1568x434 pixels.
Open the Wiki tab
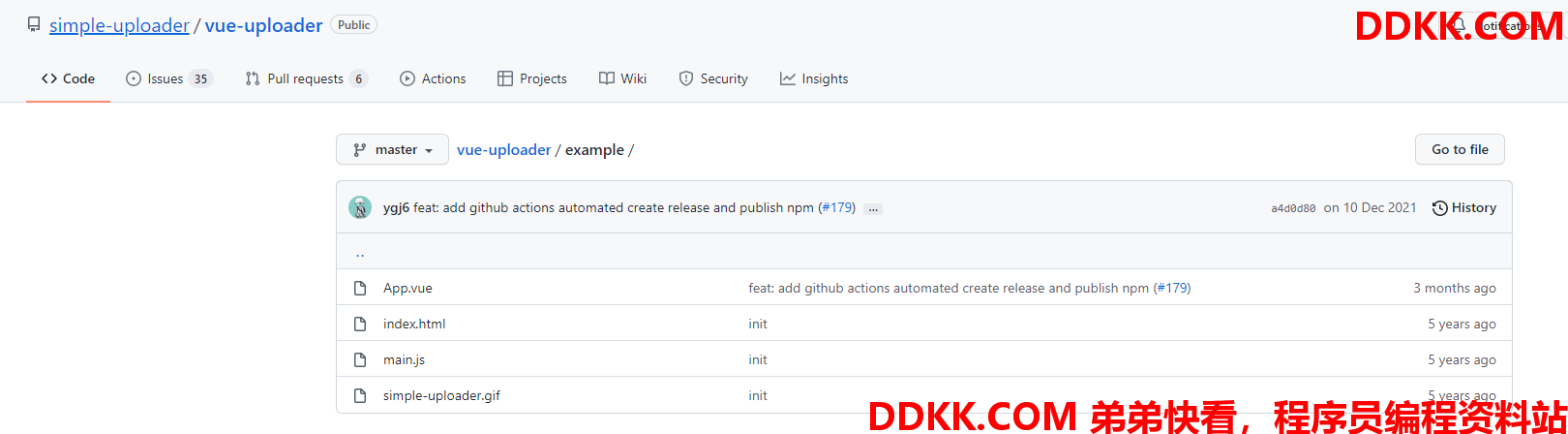[622, 78]
